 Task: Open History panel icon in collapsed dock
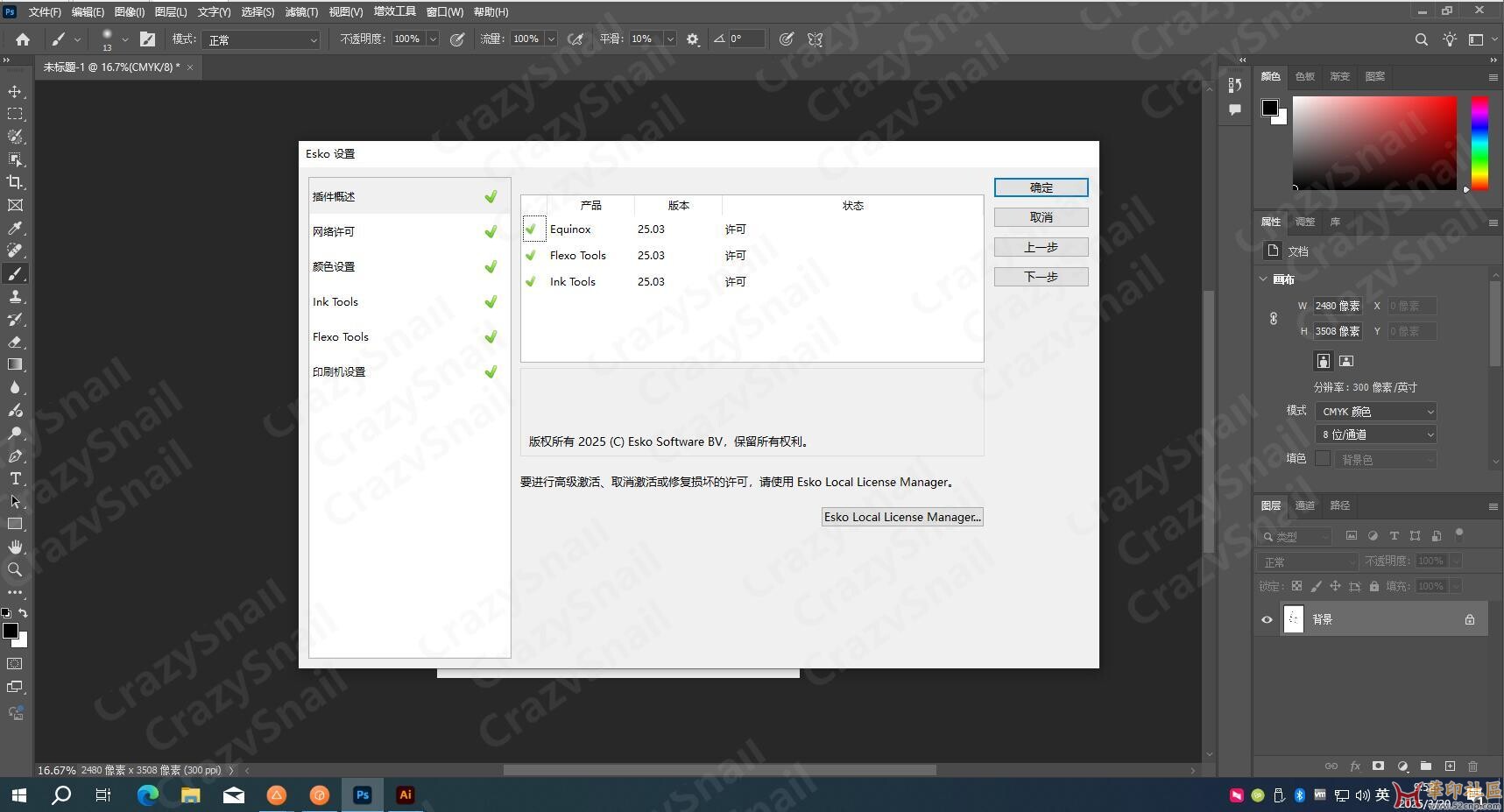[x=1235, y=85]
